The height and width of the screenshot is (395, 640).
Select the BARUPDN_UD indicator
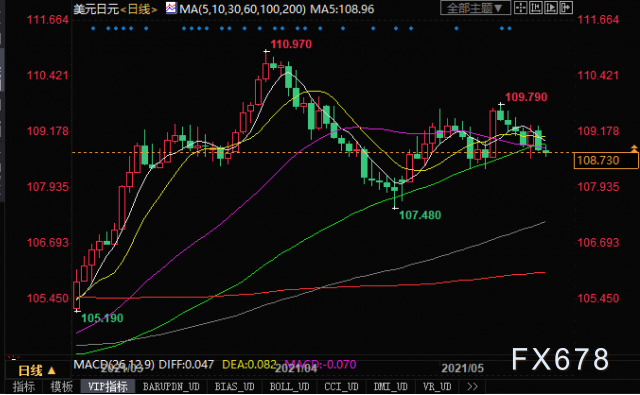pos(171,386)
